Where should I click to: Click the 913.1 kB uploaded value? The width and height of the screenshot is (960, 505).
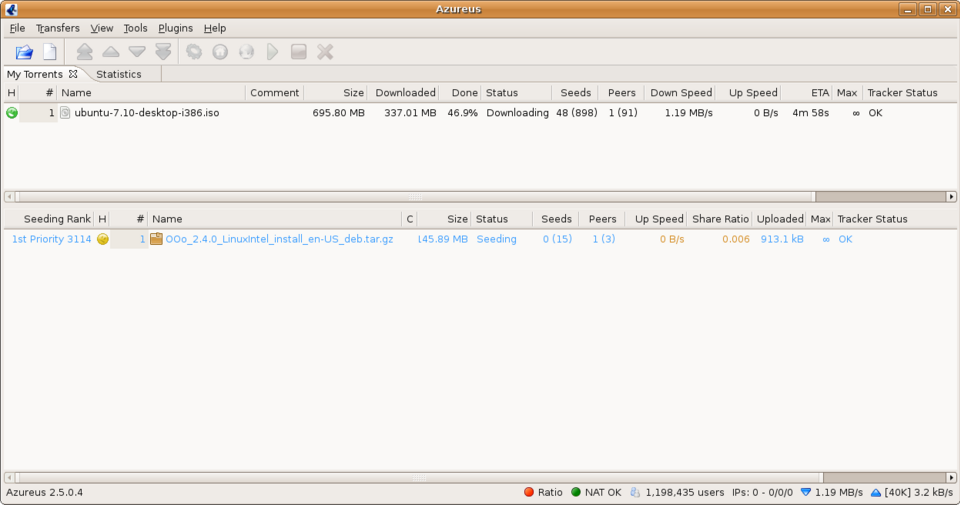(782, 239)
